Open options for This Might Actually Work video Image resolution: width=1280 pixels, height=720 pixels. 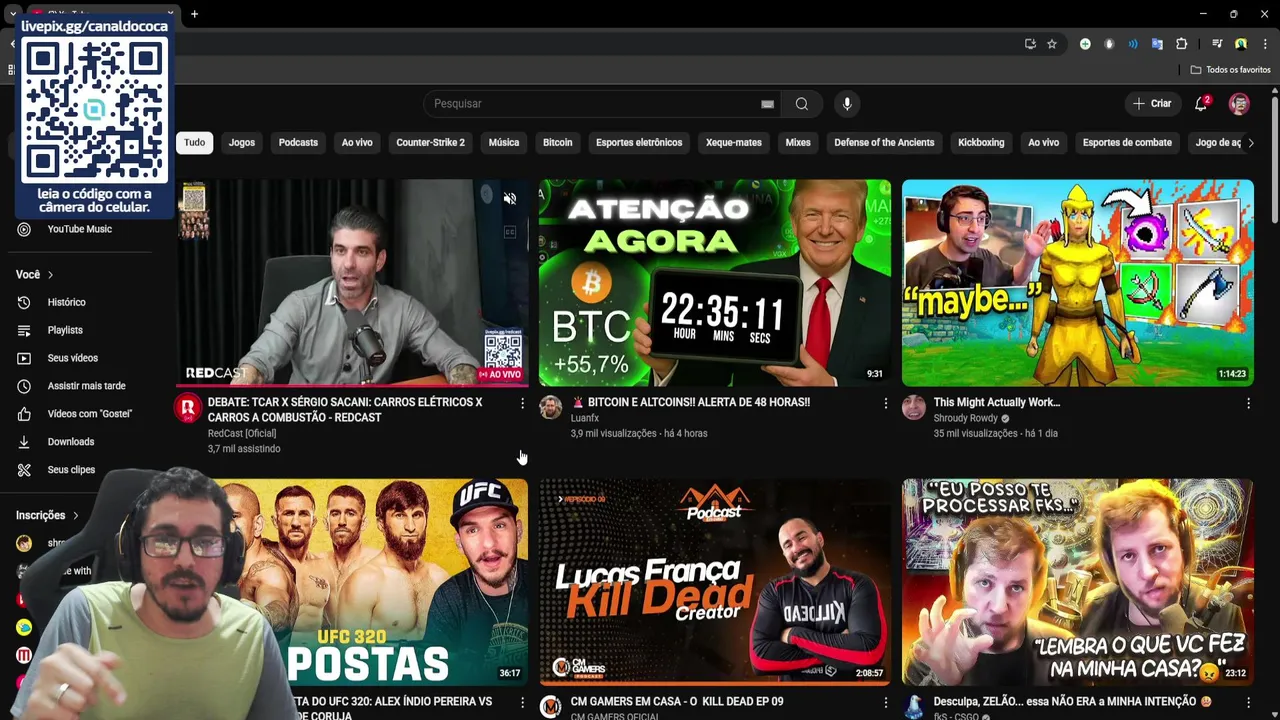pos(1248,403)
